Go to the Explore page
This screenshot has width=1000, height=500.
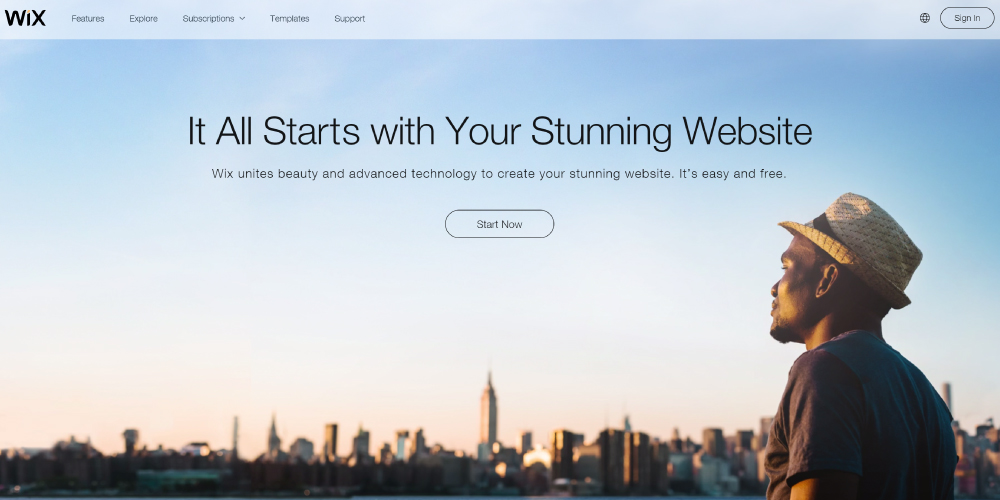(x=143, y=18)
